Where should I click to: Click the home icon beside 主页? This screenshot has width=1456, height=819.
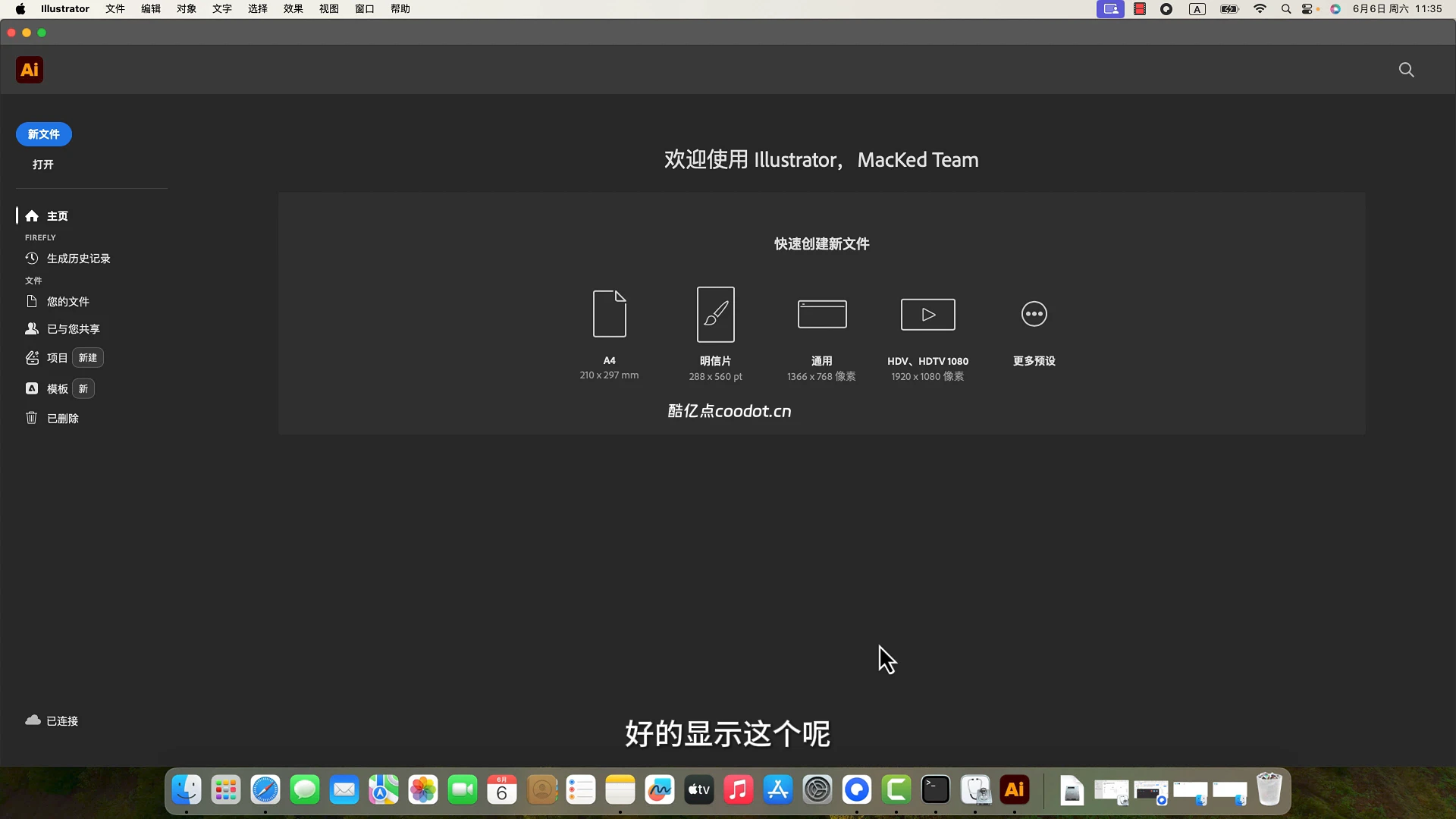click(32, 216)
